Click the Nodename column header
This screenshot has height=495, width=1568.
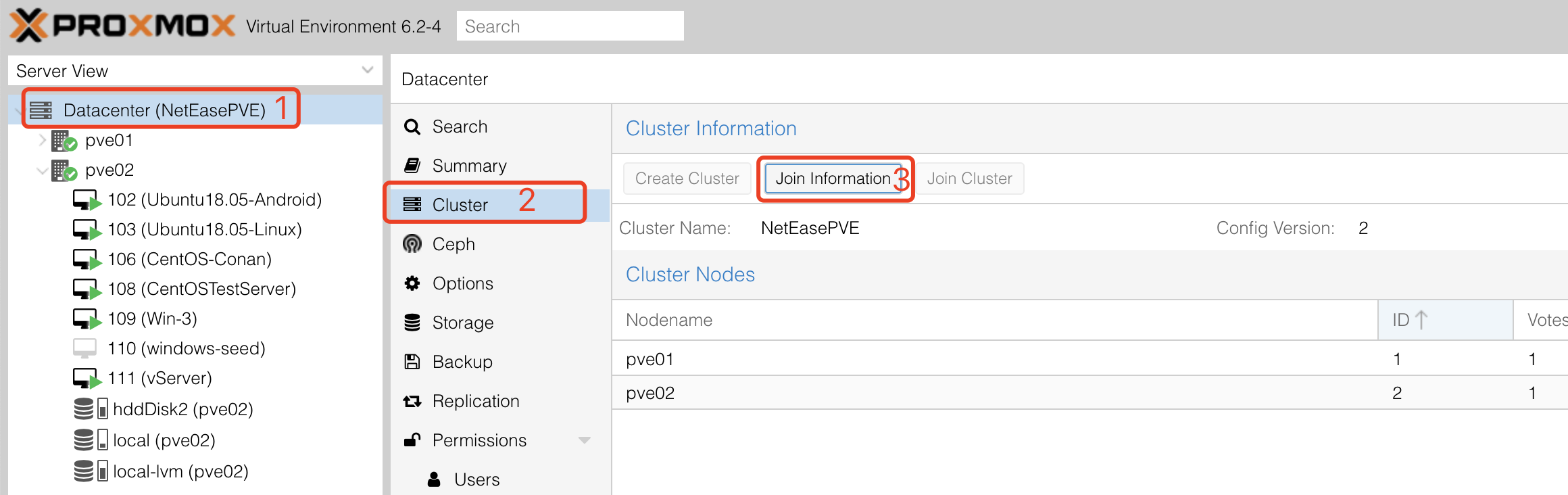pos(995,320)
